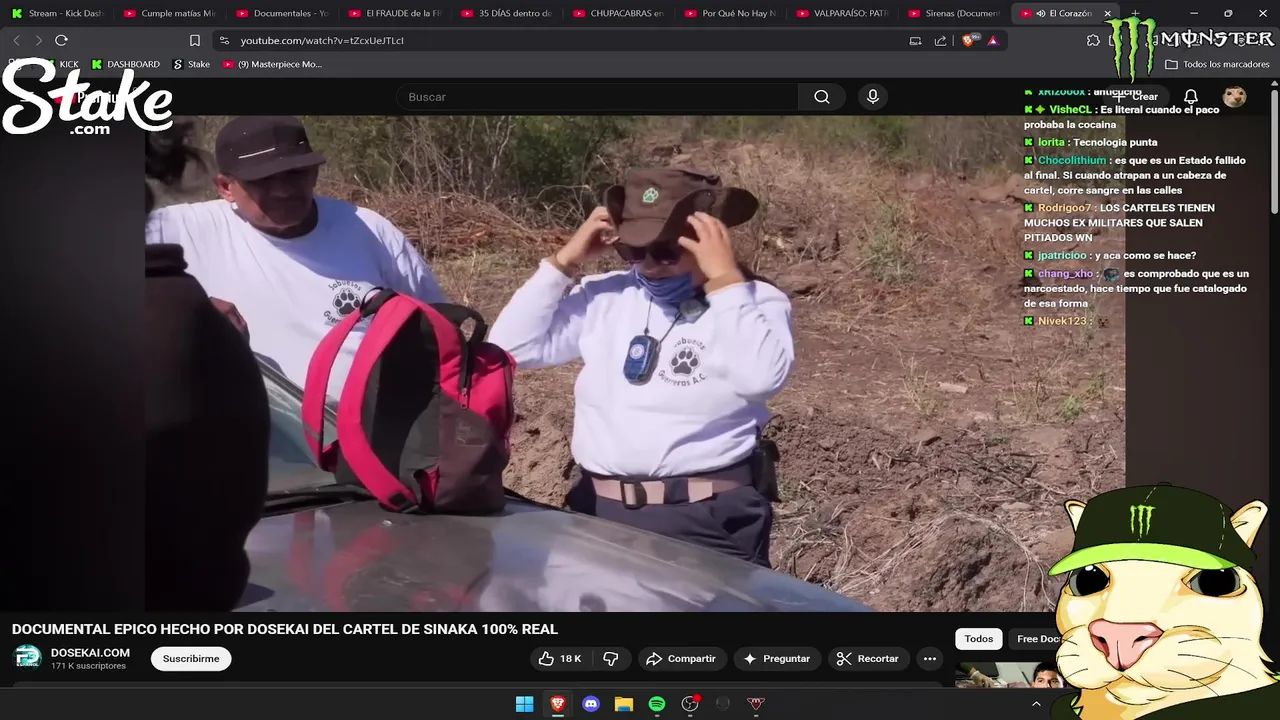Image resolution: width=1280 pixels, height=720 pixels.
Task: Click chat user Rodrigoo7
Action: pyautogui.click(x=1065, y=208)
